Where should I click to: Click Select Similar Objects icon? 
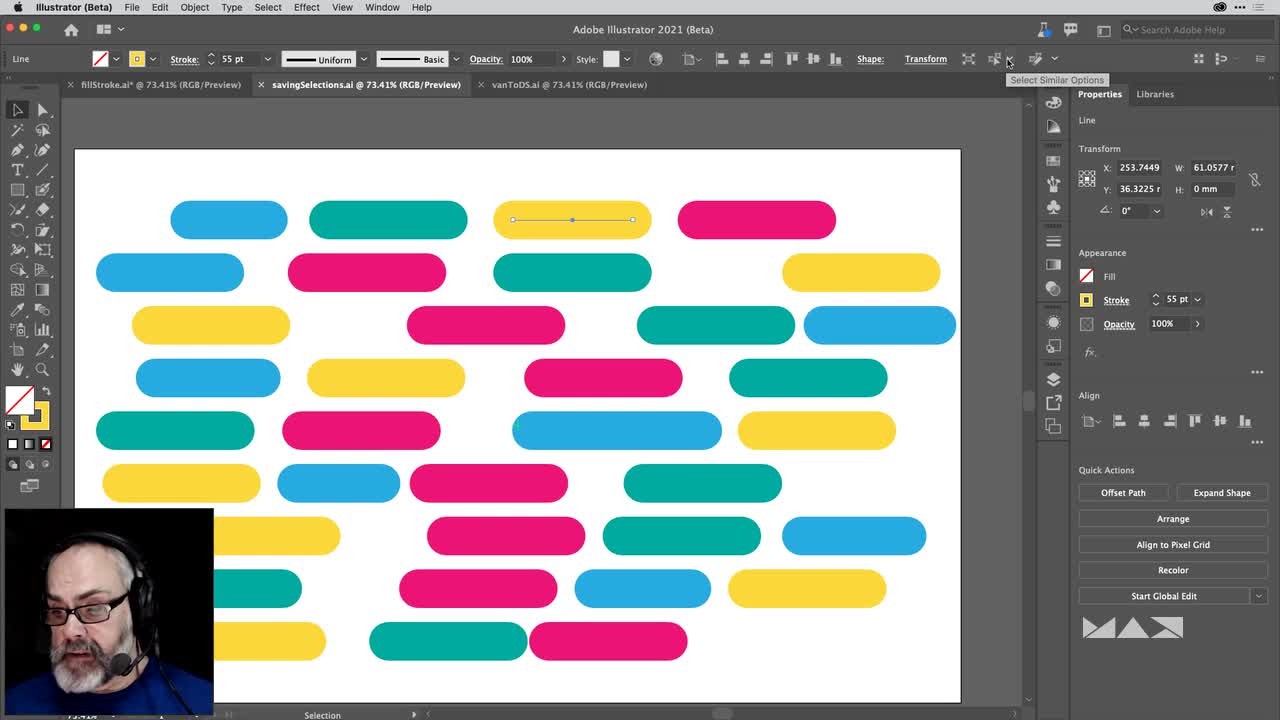[994, 59]
